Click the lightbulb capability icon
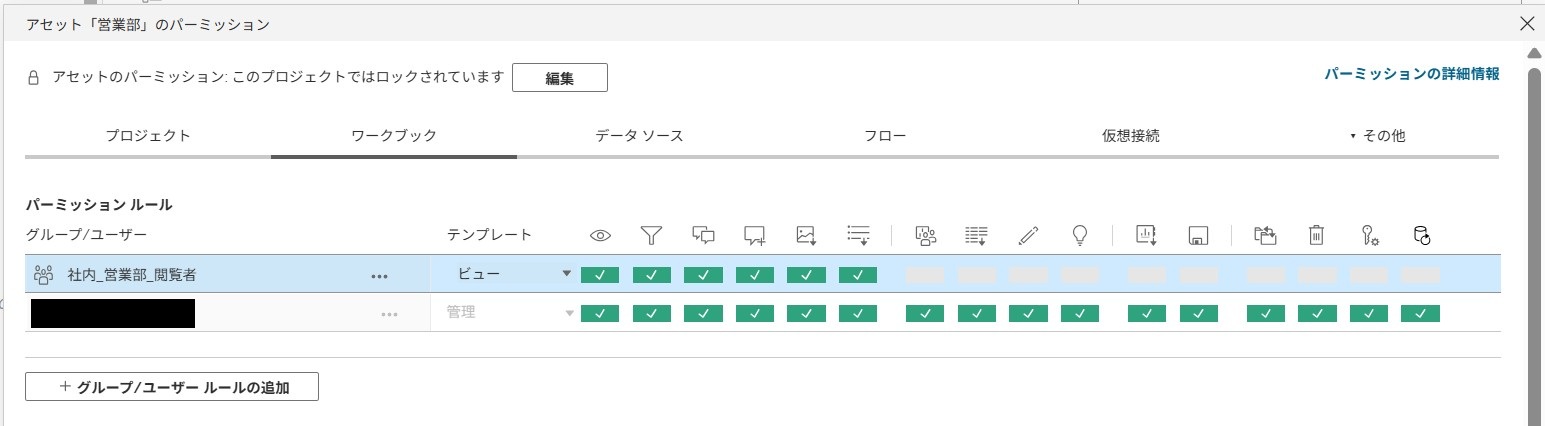This screenshot has width=1545, height=426. (x=1079, y=235)
